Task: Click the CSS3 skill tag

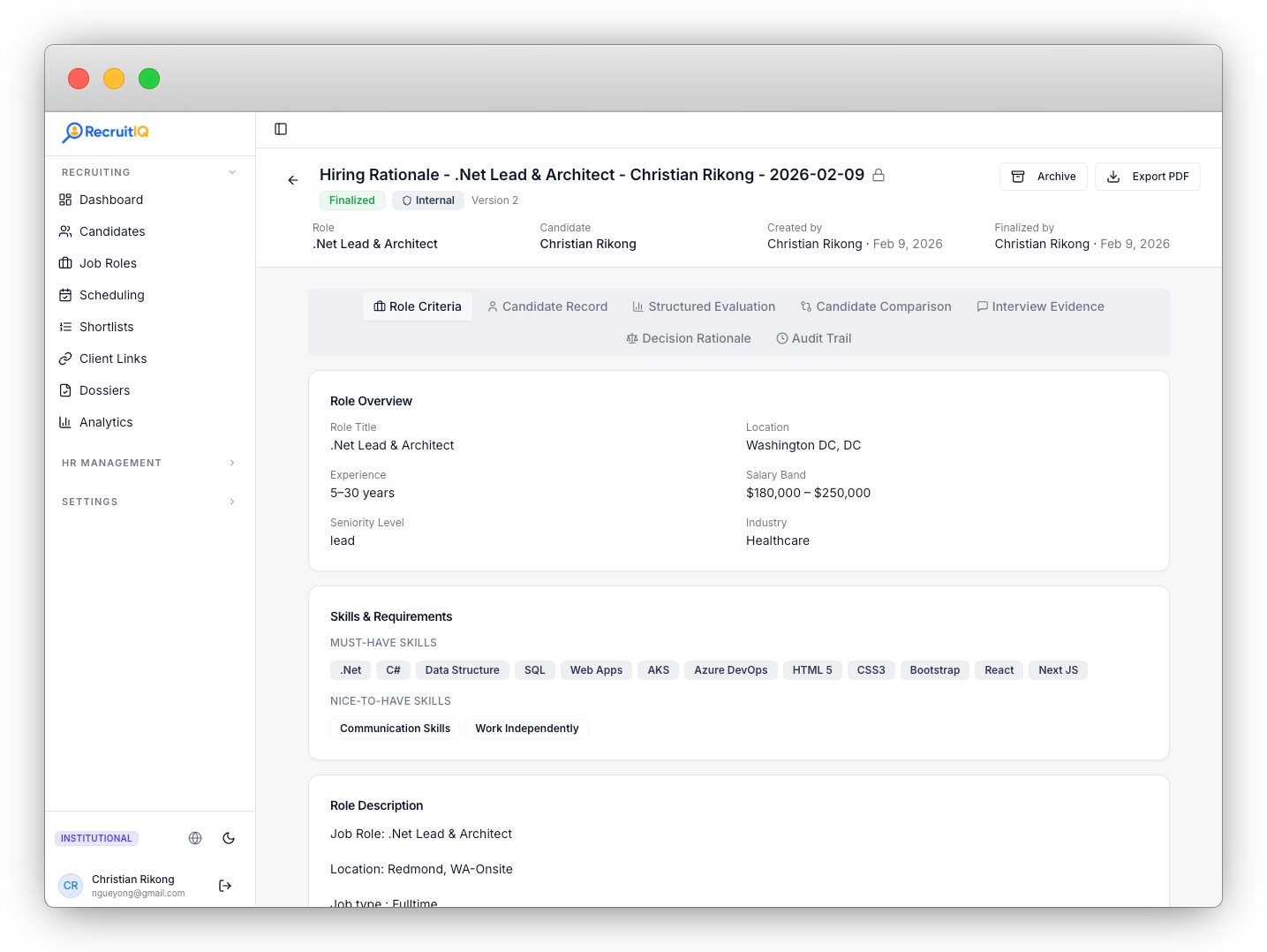Action: [871, 670]
